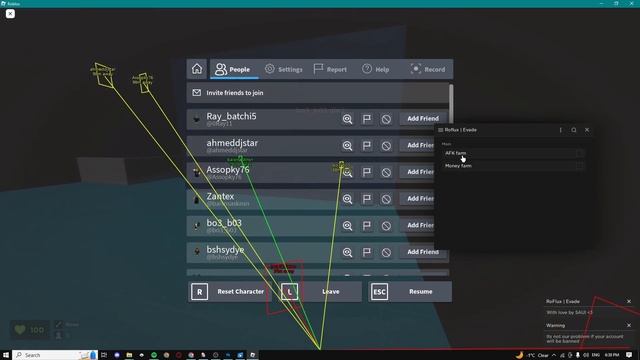The height and width of the screenshot is (360, 640).
Task: Report player ahmeddjstar with flag icon
Action: point(367,145)
